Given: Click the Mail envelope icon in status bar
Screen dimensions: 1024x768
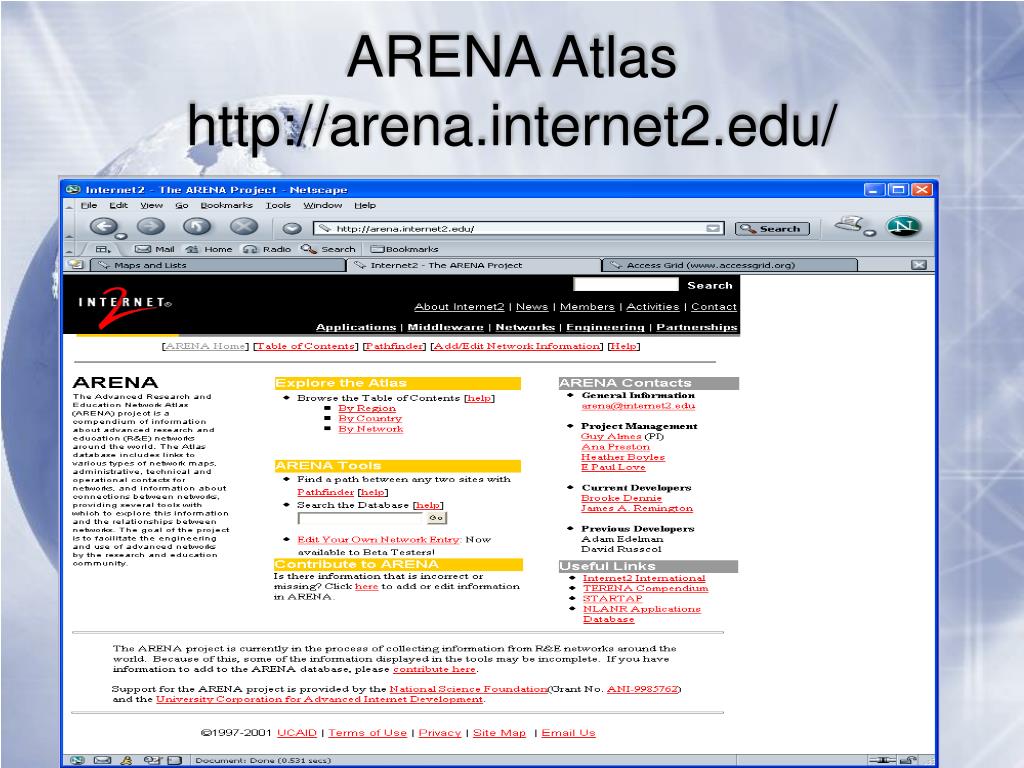Looking at the screenshot, I should coord(103,760).
